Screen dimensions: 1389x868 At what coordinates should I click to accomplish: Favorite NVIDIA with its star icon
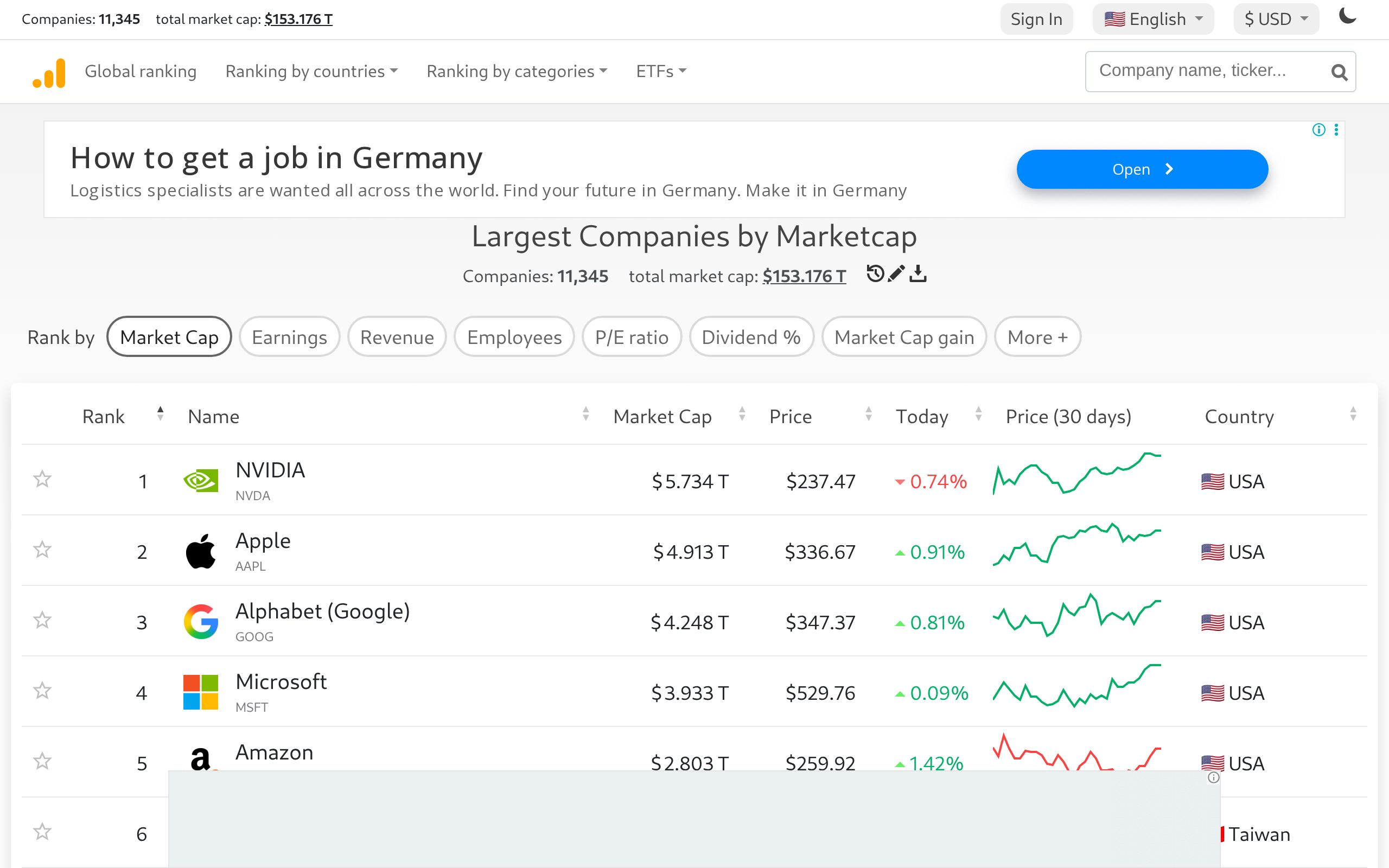tap(42, 479)
